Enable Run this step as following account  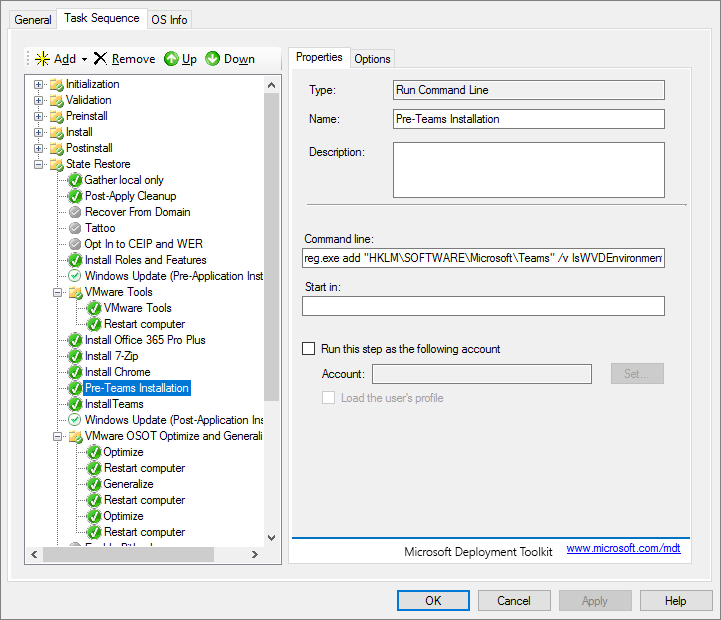coord(309,349)
